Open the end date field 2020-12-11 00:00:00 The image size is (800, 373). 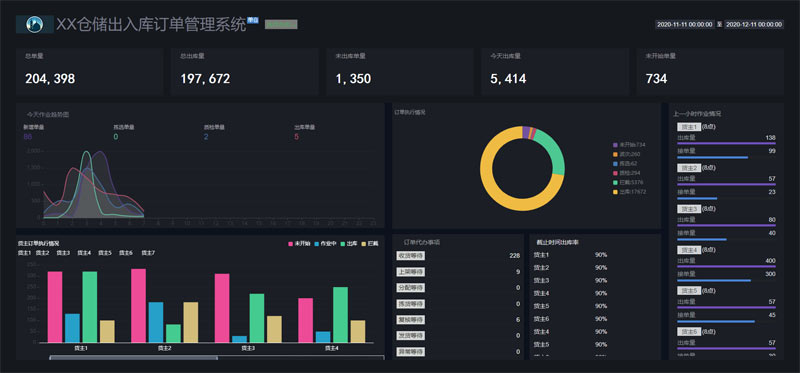coord(754,24)
